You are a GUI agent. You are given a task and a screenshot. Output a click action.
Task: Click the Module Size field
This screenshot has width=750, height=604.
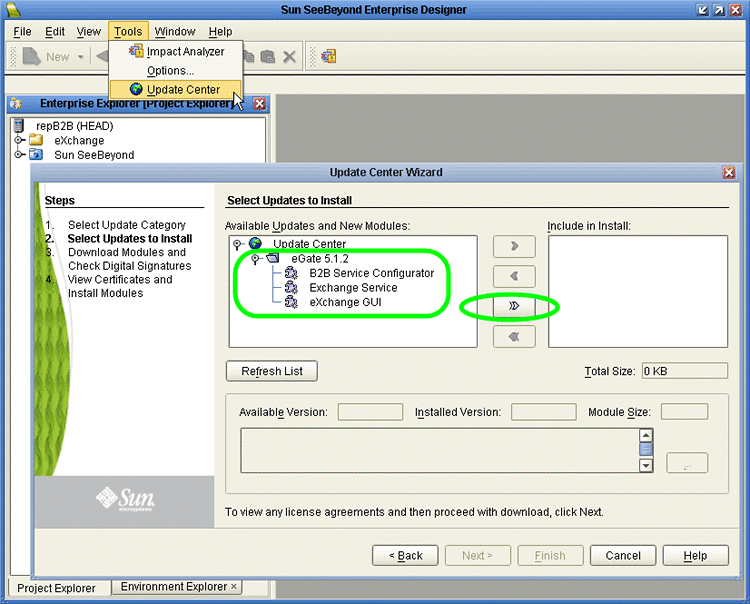coord(684,412)
